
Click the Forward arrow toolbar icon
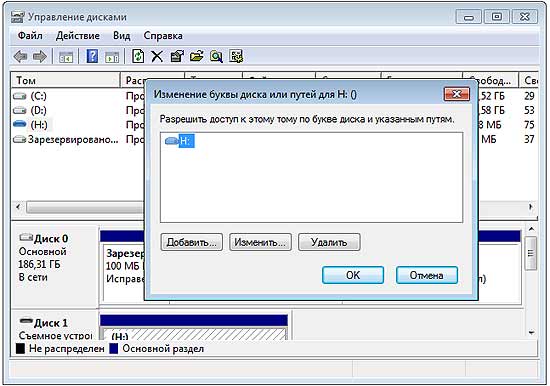[x=40, y=56]
